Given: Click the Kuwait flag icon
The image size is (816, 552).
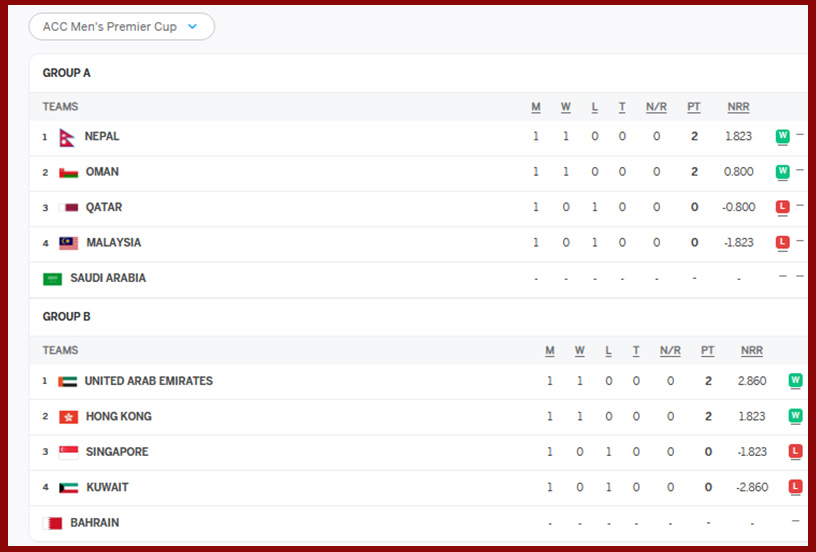Looking at the screenshot, I should tap(68, 488).
